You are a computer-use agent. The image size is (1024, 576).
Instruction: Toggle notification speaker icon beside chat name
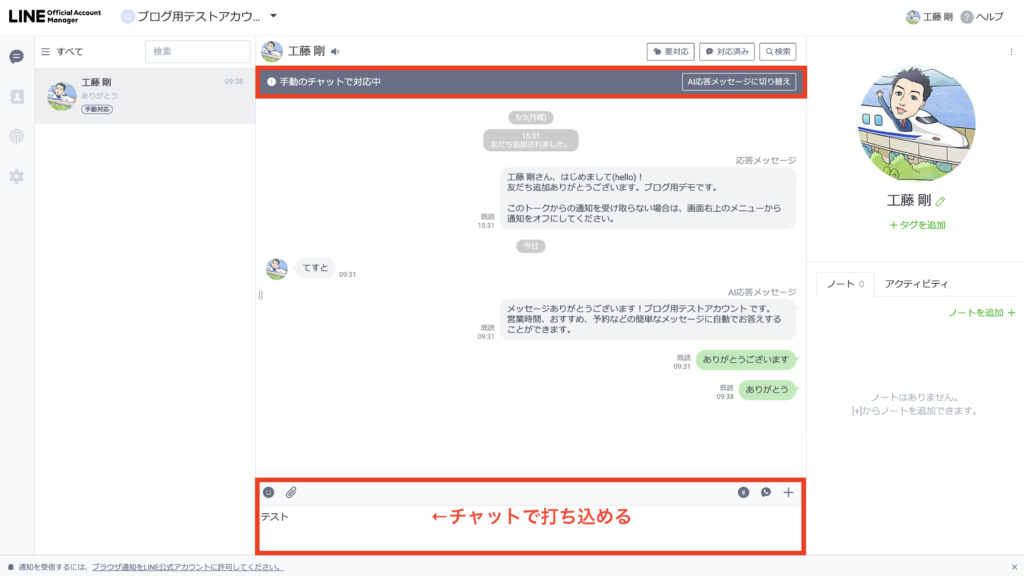coord(335,51)
